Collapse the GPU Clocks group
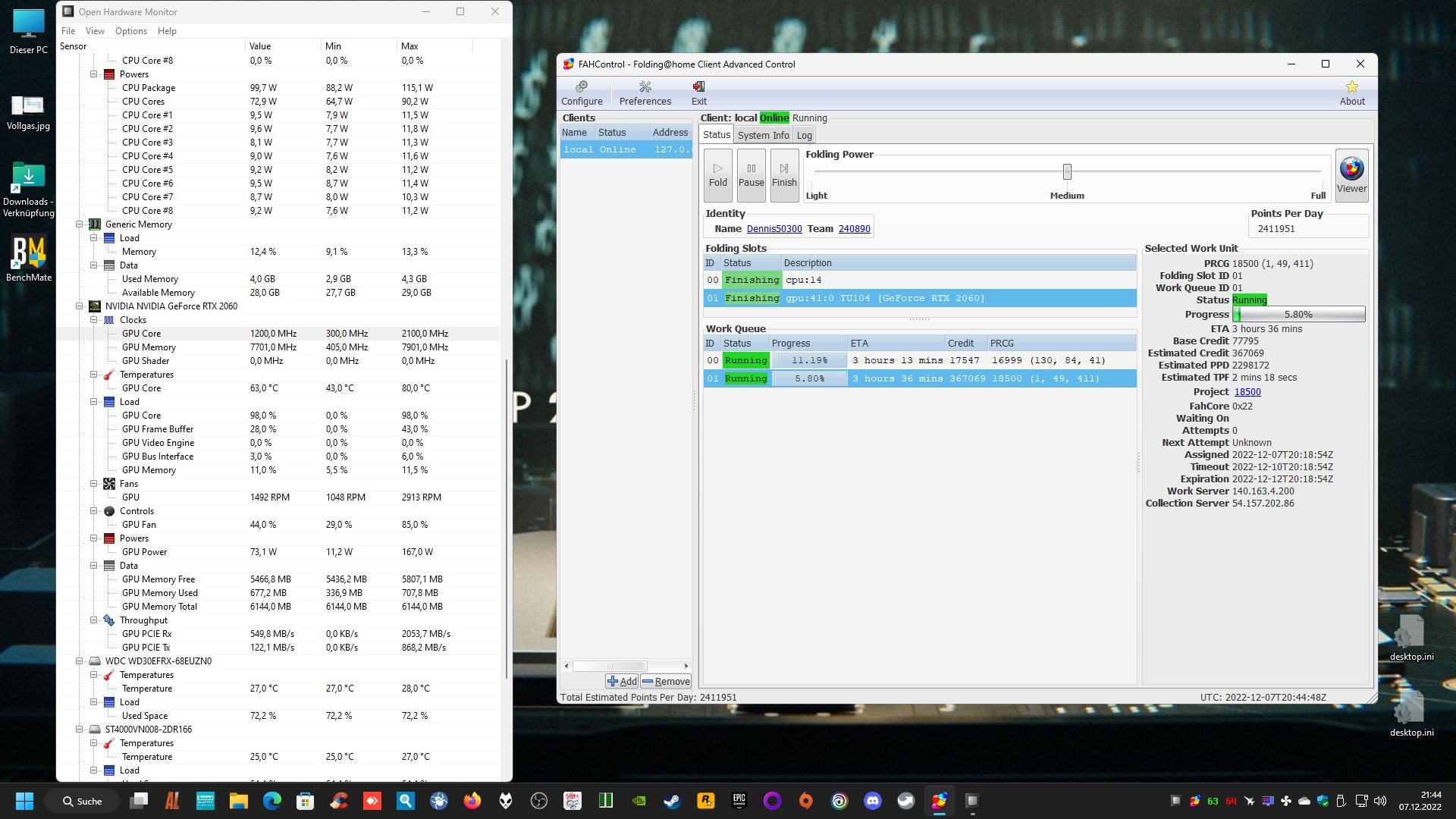Image resolution: width=1456 pixels, height=819 pixels. [x=94, y=320]
